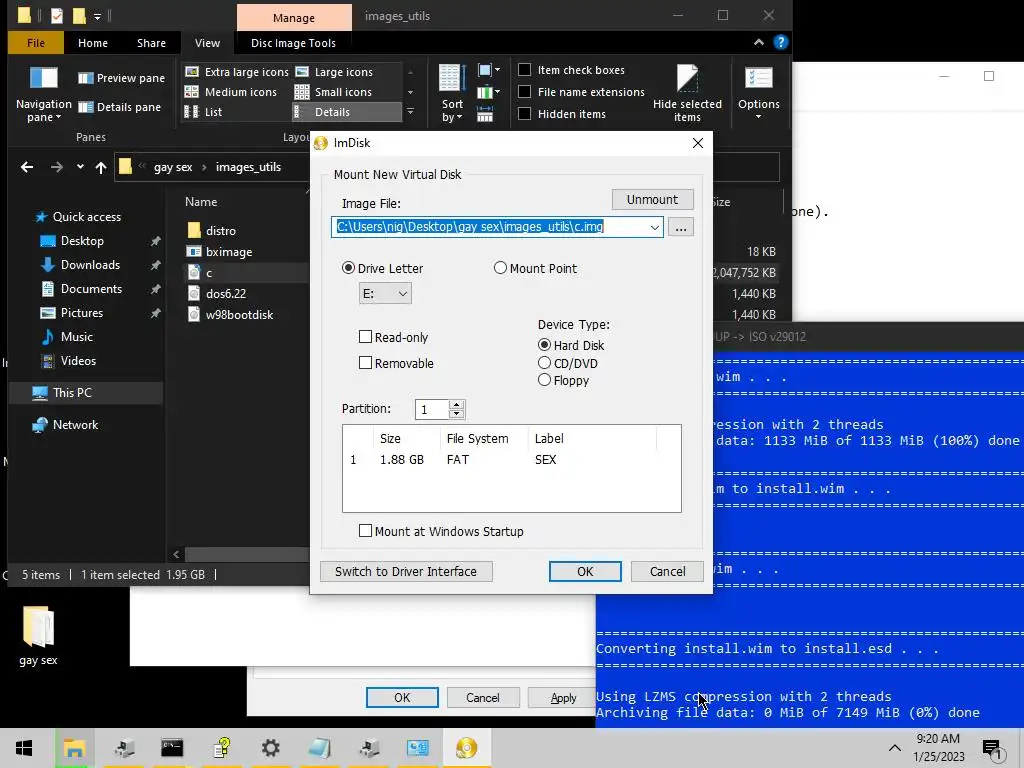Select the Details layout view

[x=346, y=112]
